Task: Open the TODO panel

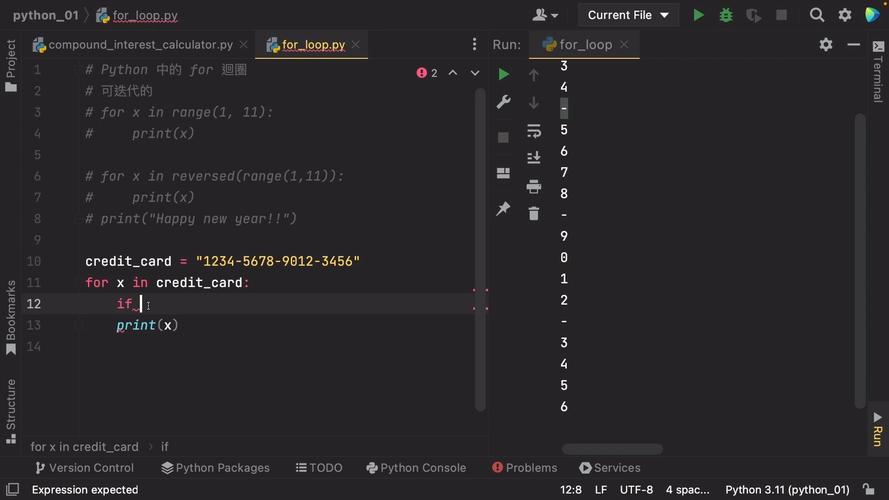Action: (319, 468)
